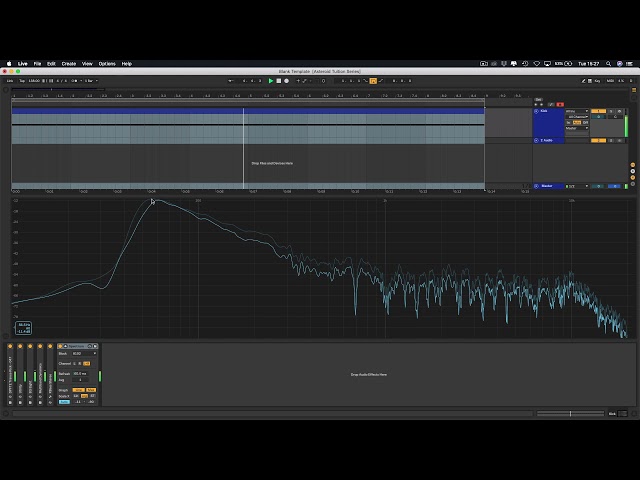Toggle the 2 Audio track activator

pos(598,140)
